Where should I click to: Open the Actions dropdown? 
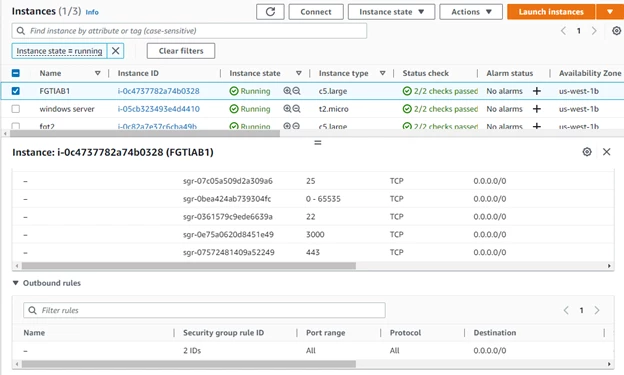(x=471, y=12)
